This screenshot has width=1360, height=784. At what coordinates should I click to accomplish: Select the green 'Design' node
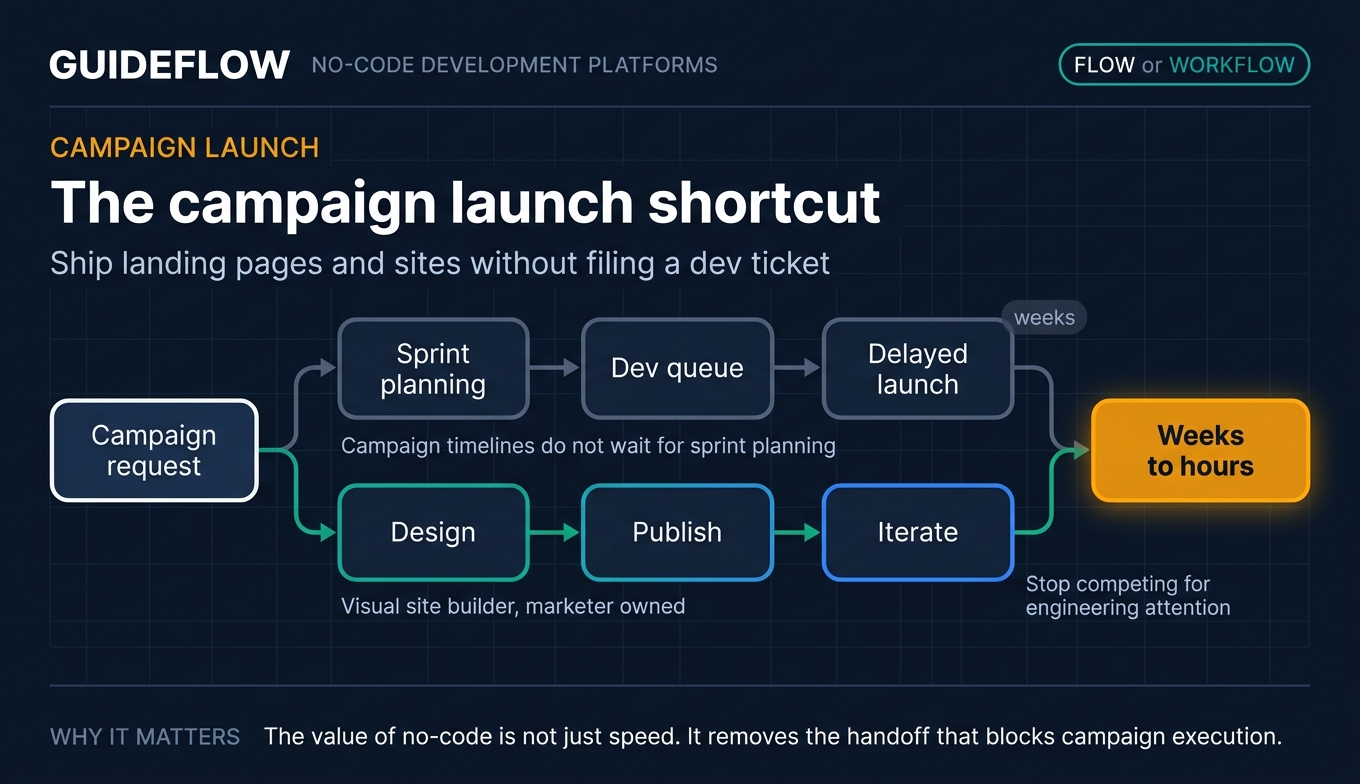click(433, 532)
